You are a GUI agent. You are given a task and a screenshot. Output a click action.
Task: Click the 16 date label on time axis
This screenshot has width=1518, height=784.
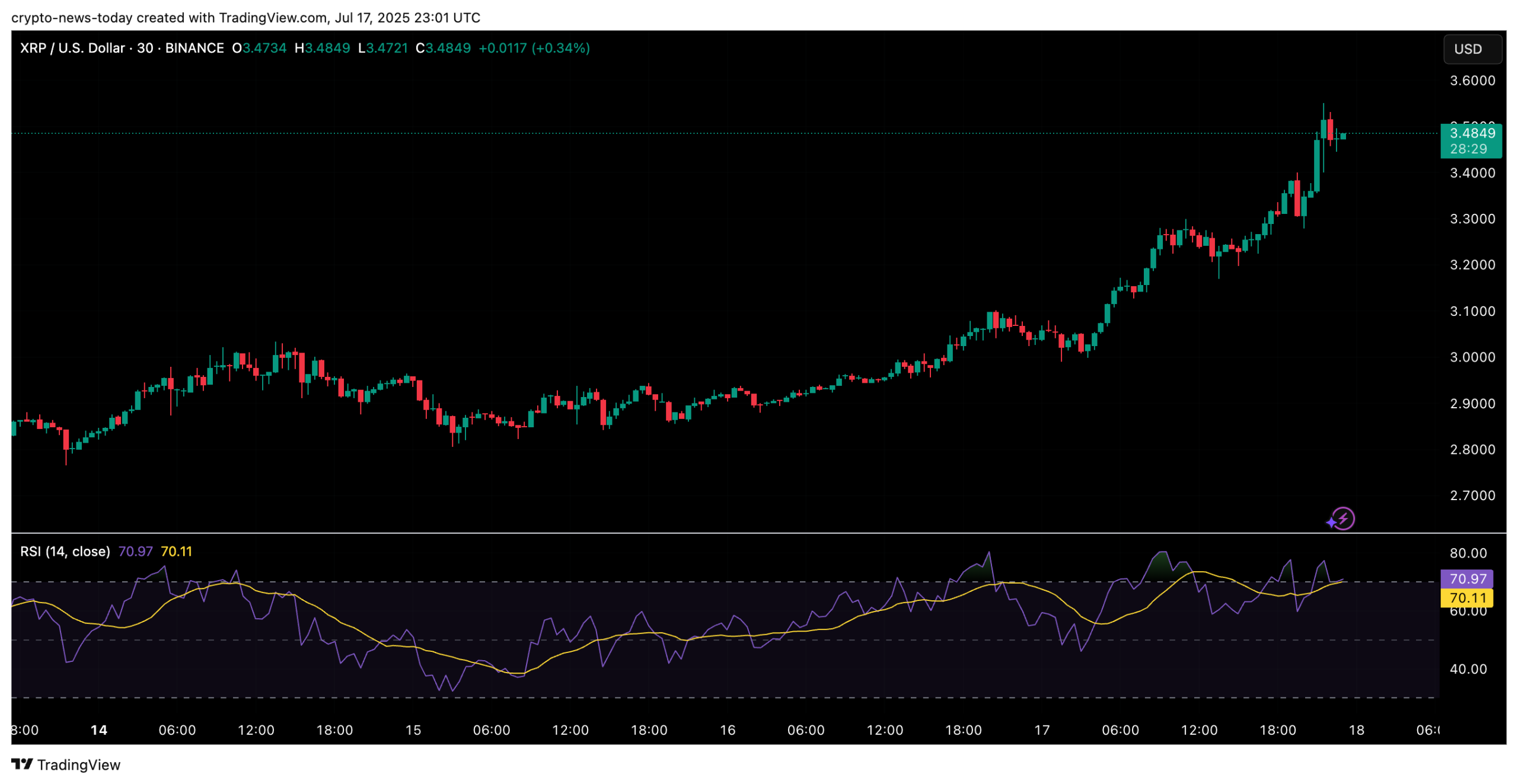click(x=727, y=730)
